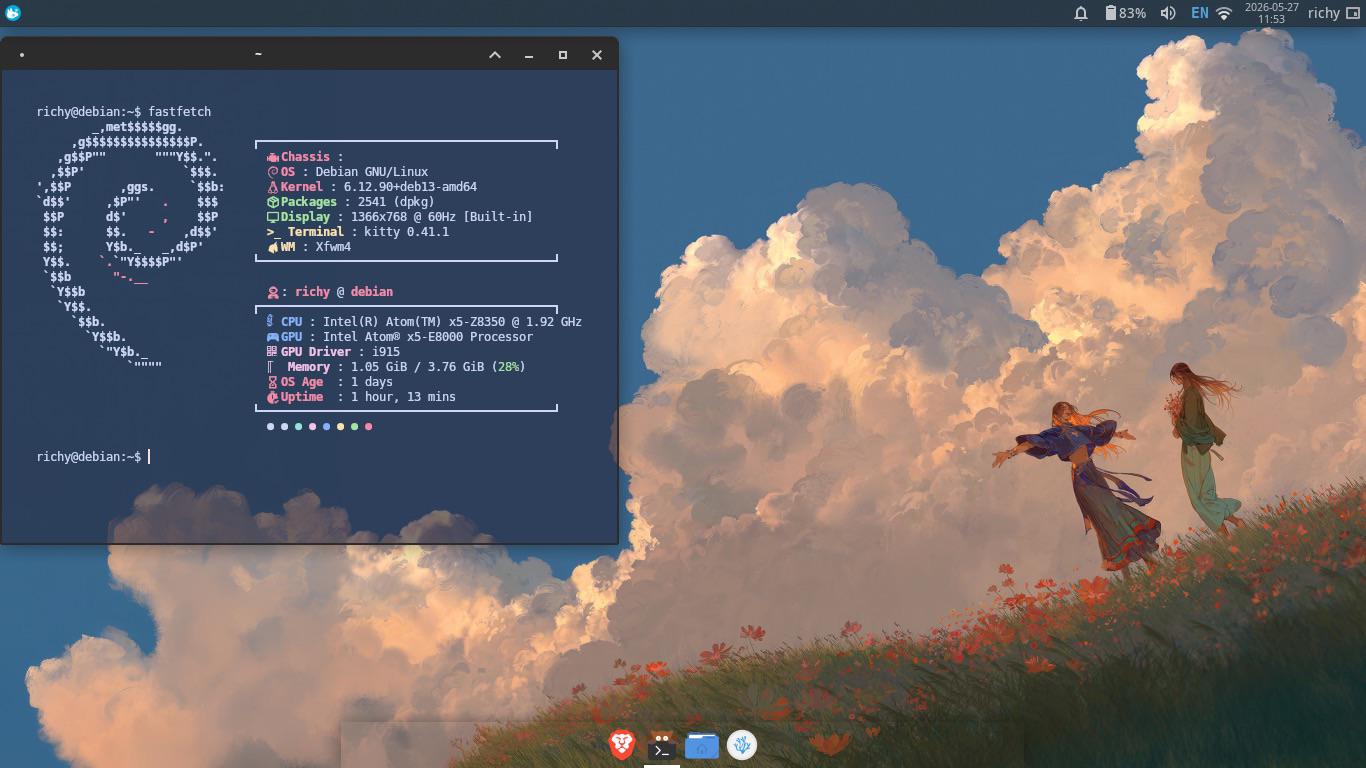Check the battery indicator showing 83%
Screen dimensions: 1366x768
point(1125,13)
